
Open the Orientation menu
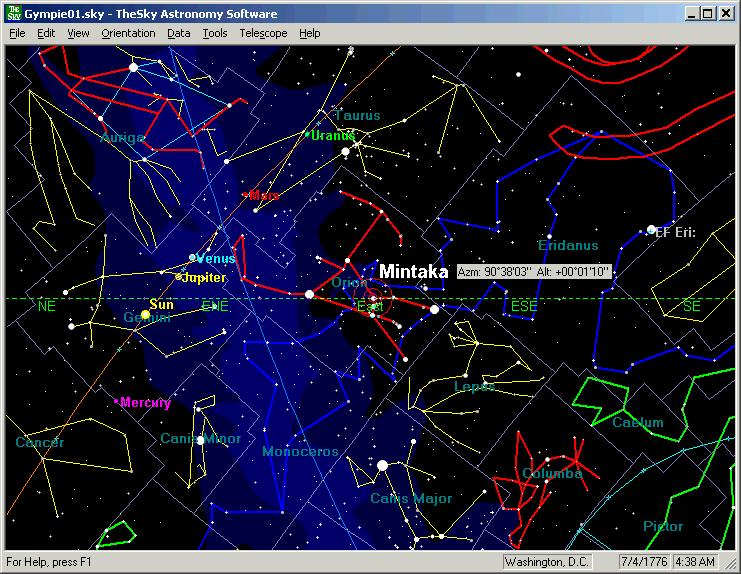point(128,33)
